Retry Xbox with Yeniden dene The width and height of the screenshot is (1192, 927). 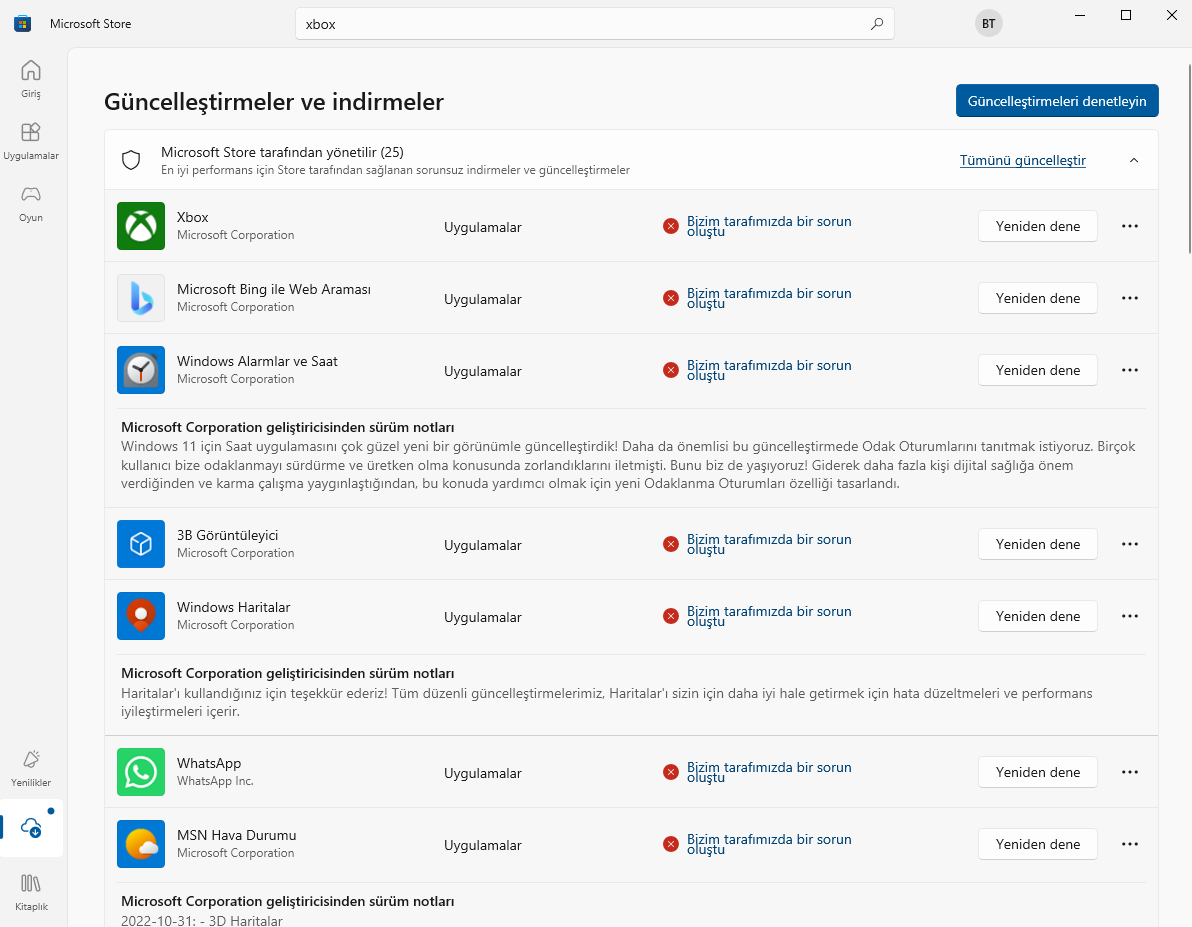1038,226
